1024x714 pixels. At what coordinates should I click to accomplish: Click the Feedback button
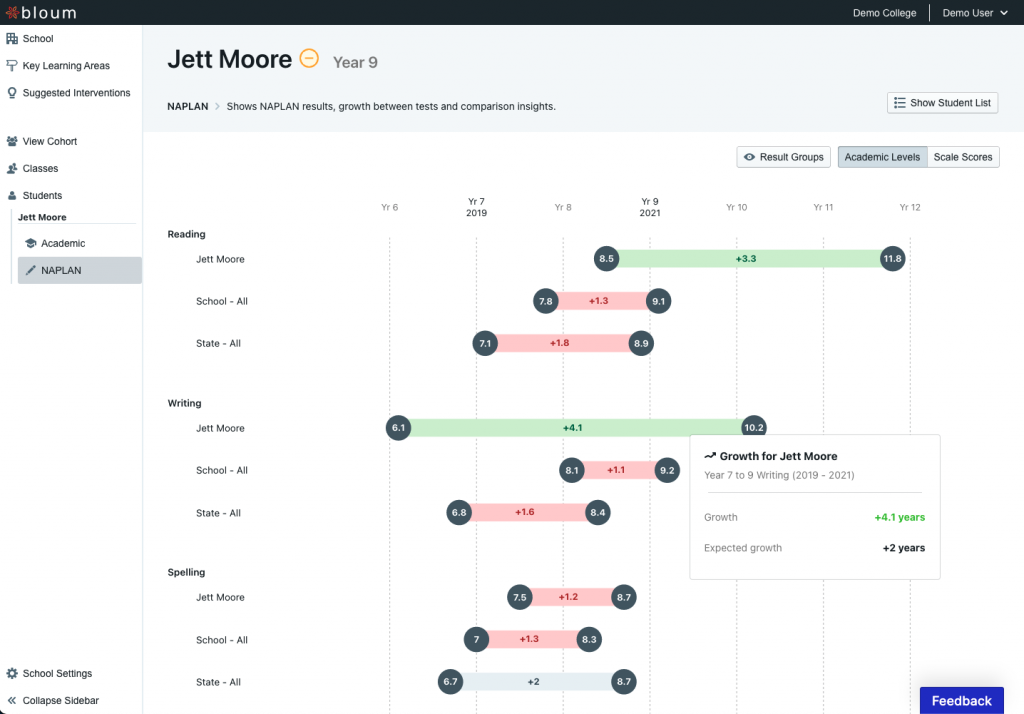(961, 700)
